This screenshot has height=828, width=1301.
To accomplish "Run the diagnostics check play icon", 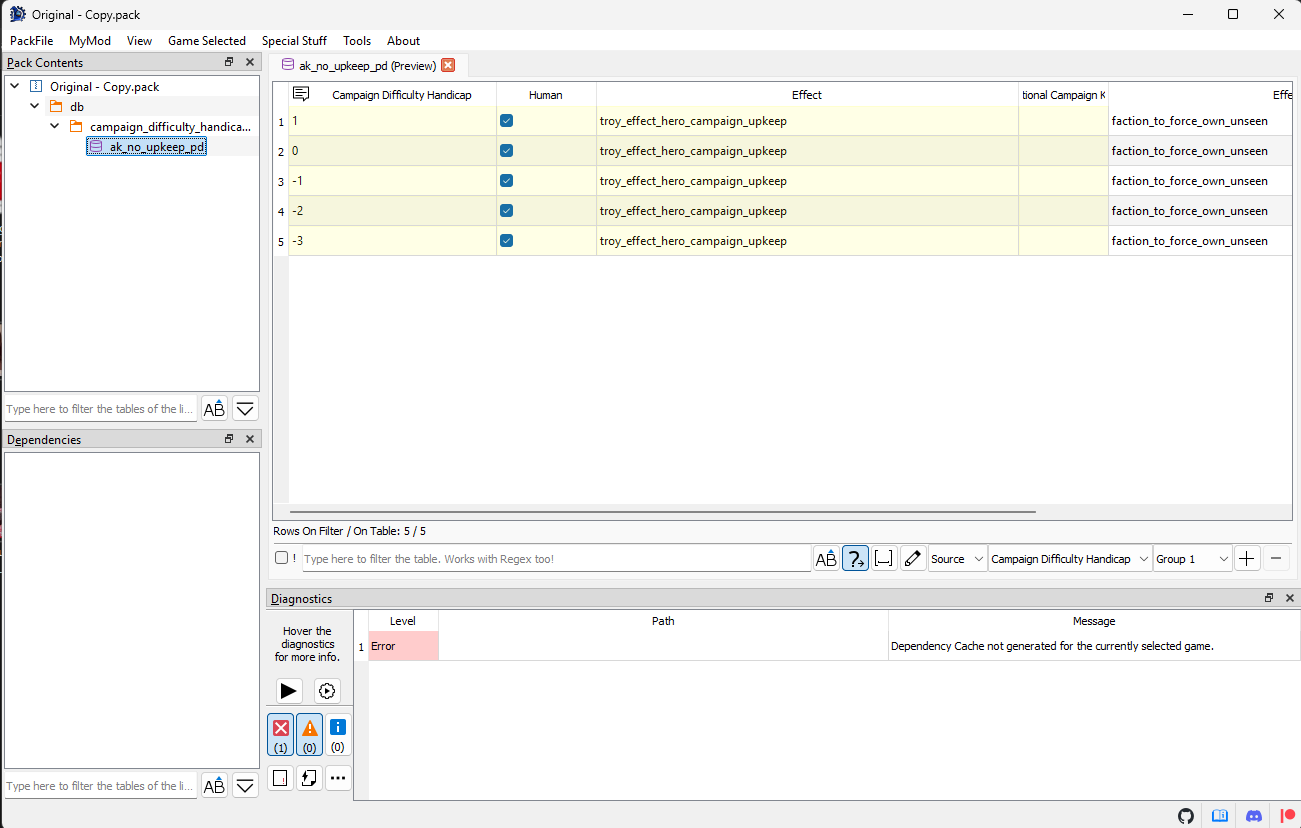I will coord(289,691).
